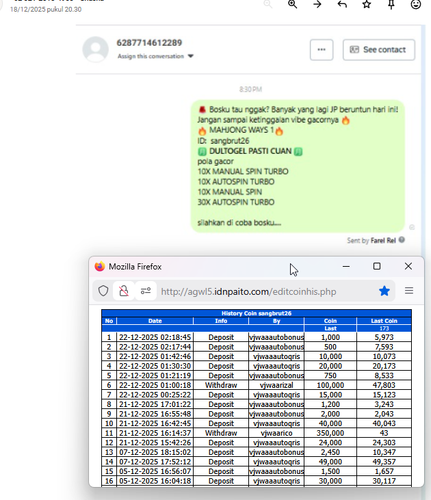This screenshot has width=431, height=500.
Task: Click the Firefox shield tracking protection icon
Action: click(103, 291)
